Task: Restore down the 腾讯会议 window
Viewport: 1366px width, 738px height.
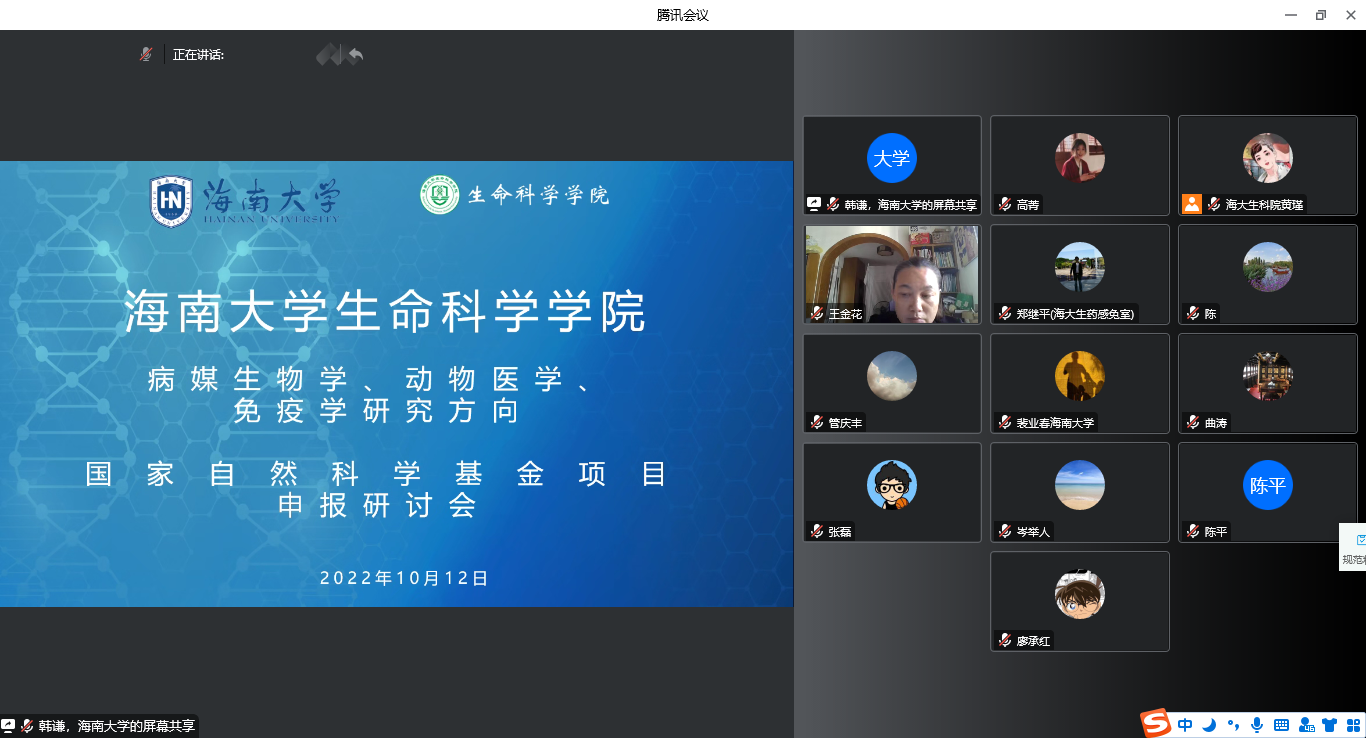Action: [x=1320, y=15]
